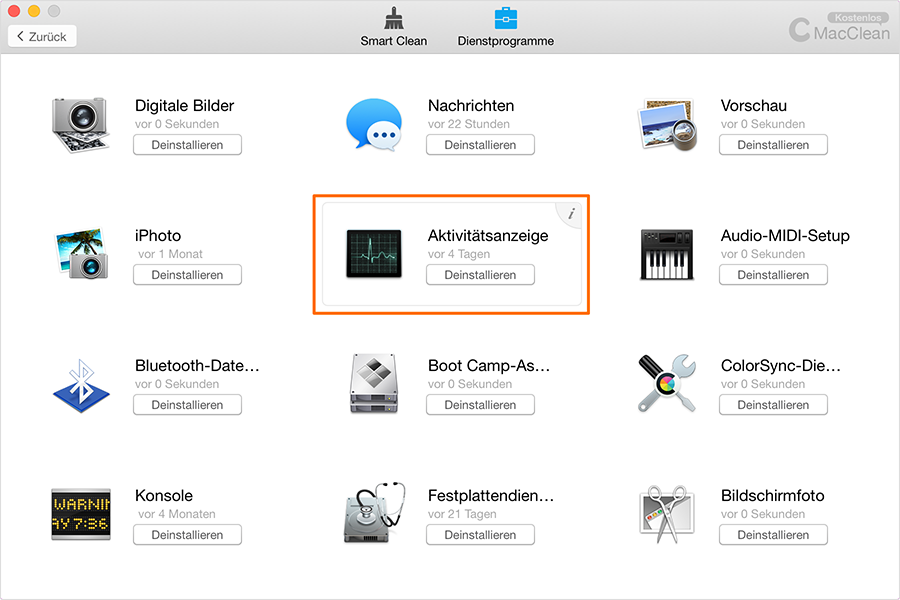Click the 'vor 4 Monaten' text

pyautogui.click(x=176, y=514)
